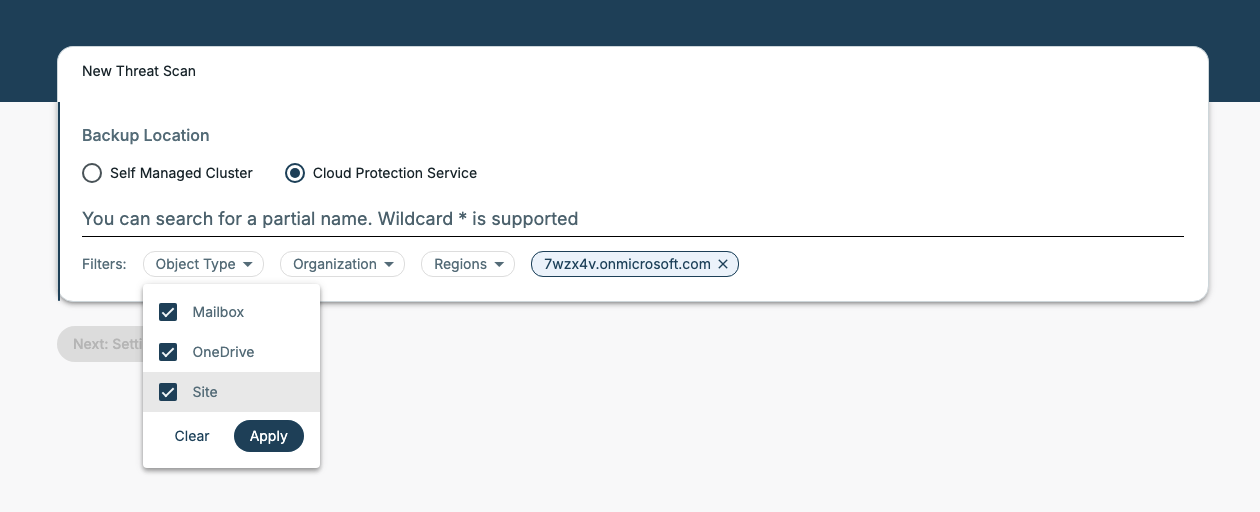
Task: Remove the 7wzx4v.onmicrosoft.com filter chip using its X
Action: coord(723,264)
